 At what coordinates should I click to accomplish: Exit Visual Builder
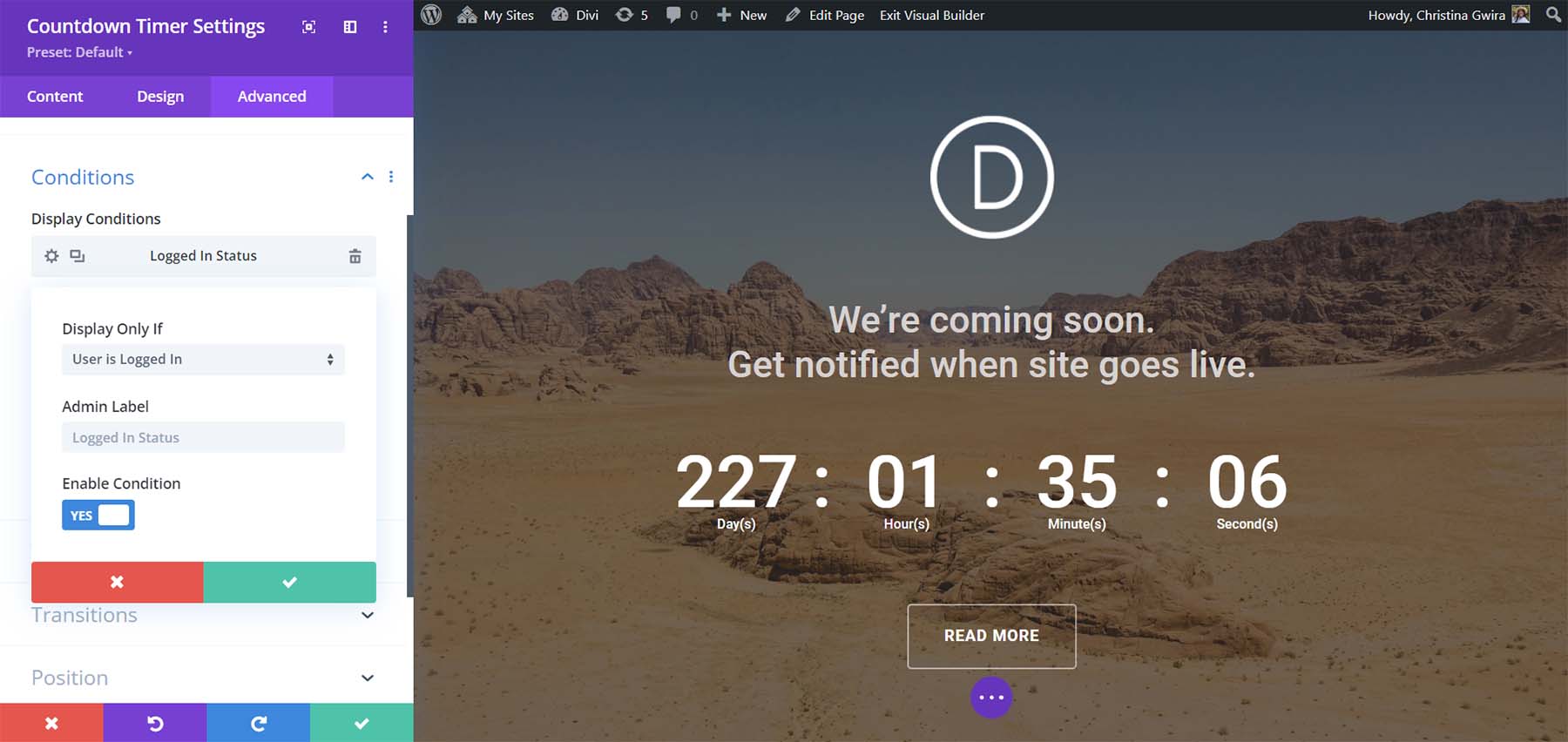tap(932, 15)
